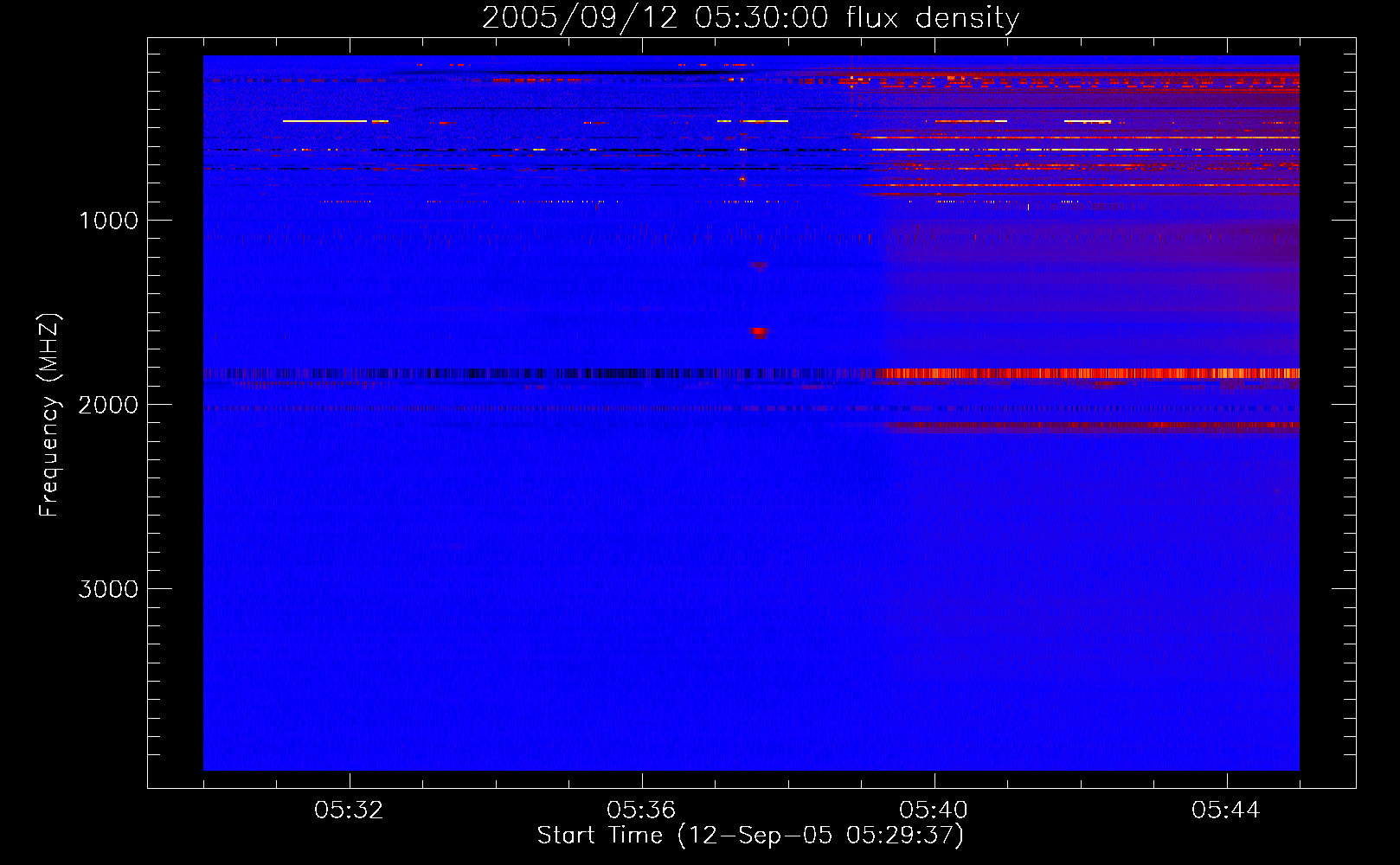Click the 05:36 time tick label
The height and width of the screenshot is (865, 1400).
[x=641, y=811]
